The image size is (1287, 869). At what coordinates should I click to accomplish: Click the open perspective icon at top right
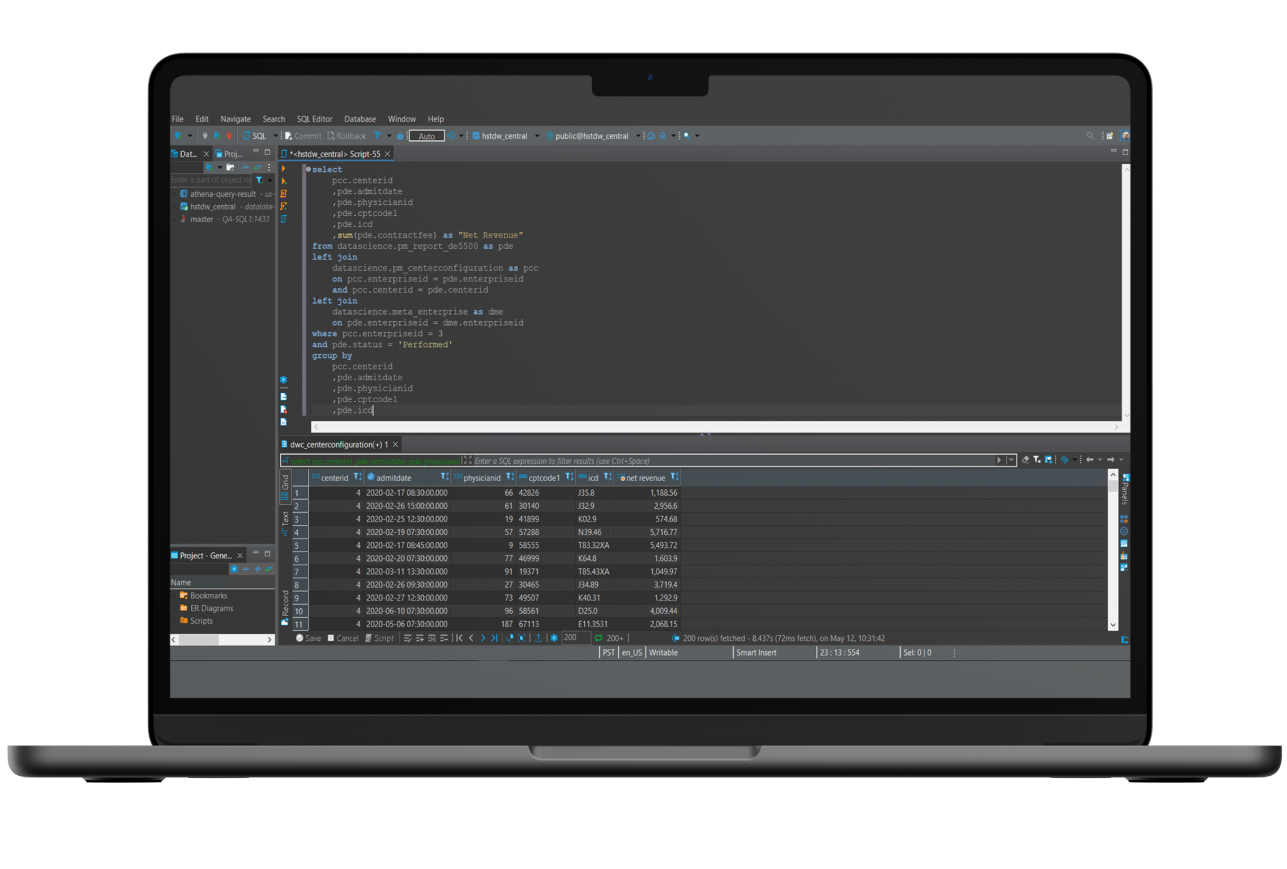pyautogui.click(x=1109, y=135)
